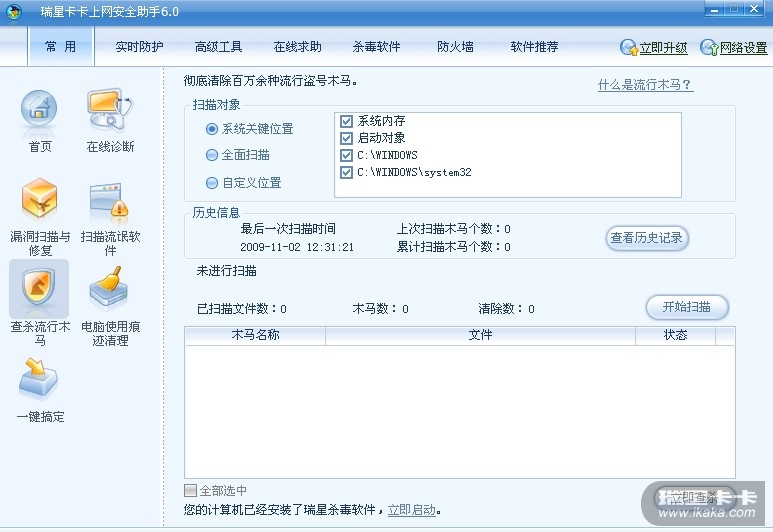Click the 立即升级 upgrade link
This screenshot has height=532, width=773.
[664, 48]
